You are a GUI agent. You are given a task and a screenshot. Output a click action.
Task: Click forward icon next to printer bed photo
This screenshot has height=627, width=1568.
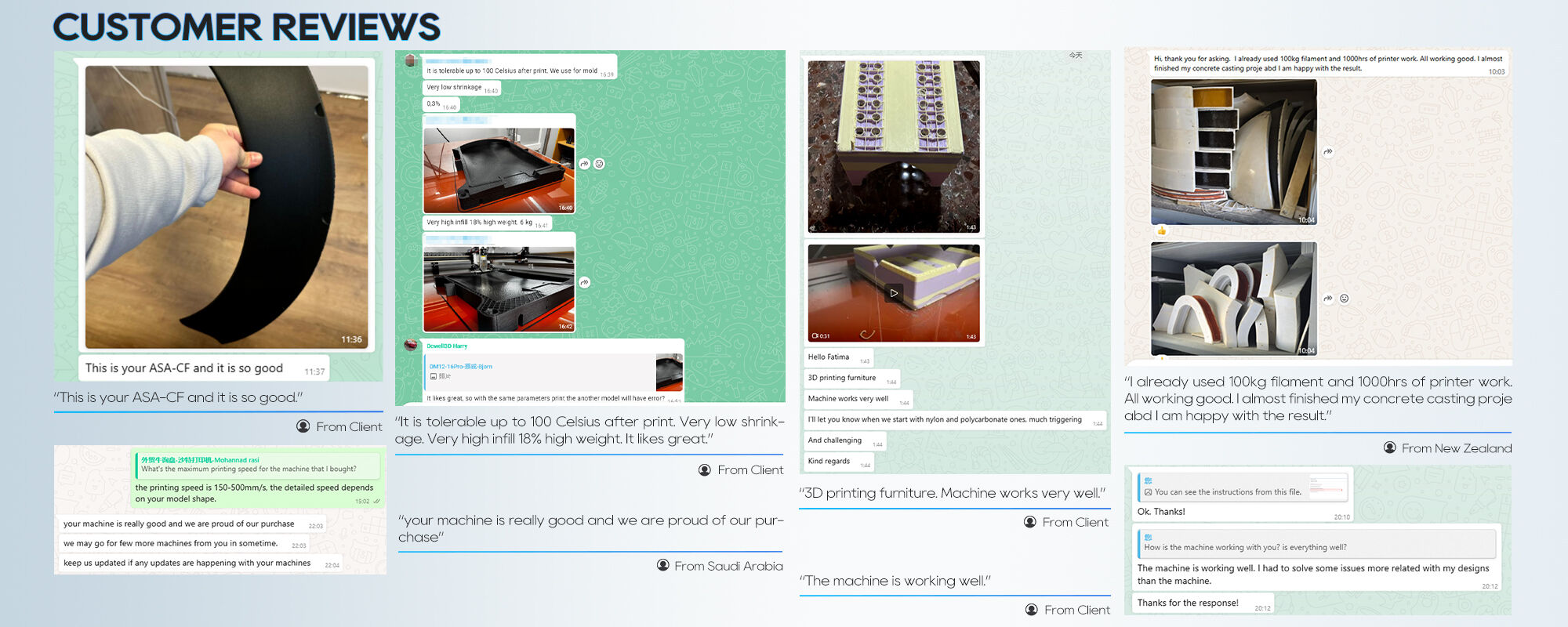584,282
